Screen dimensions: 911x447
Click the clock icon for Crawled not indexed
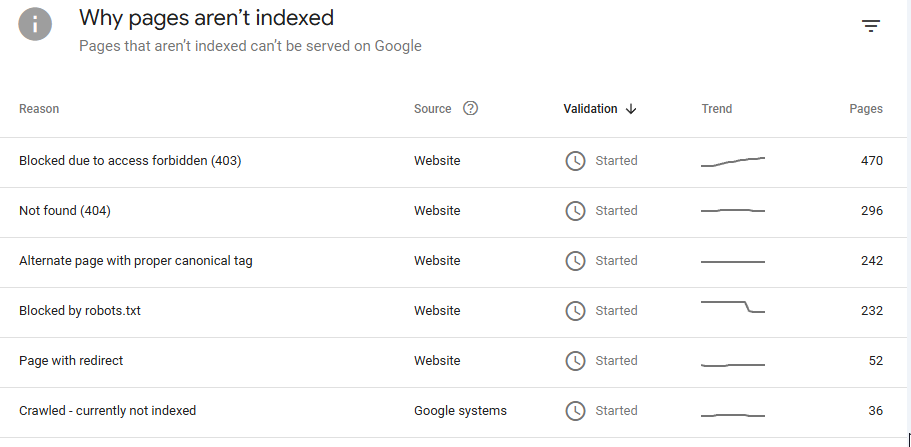[575, 411]
